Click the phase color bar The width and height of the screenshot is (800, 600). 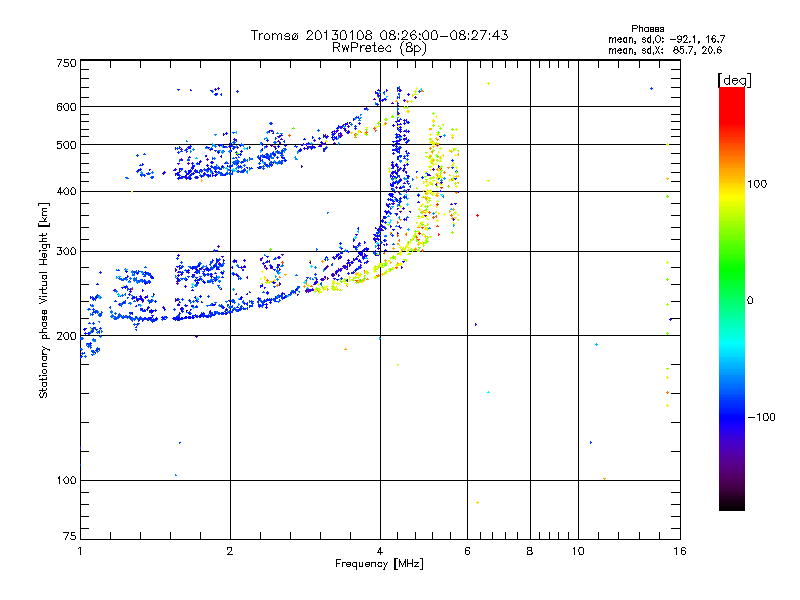(732, 298)
